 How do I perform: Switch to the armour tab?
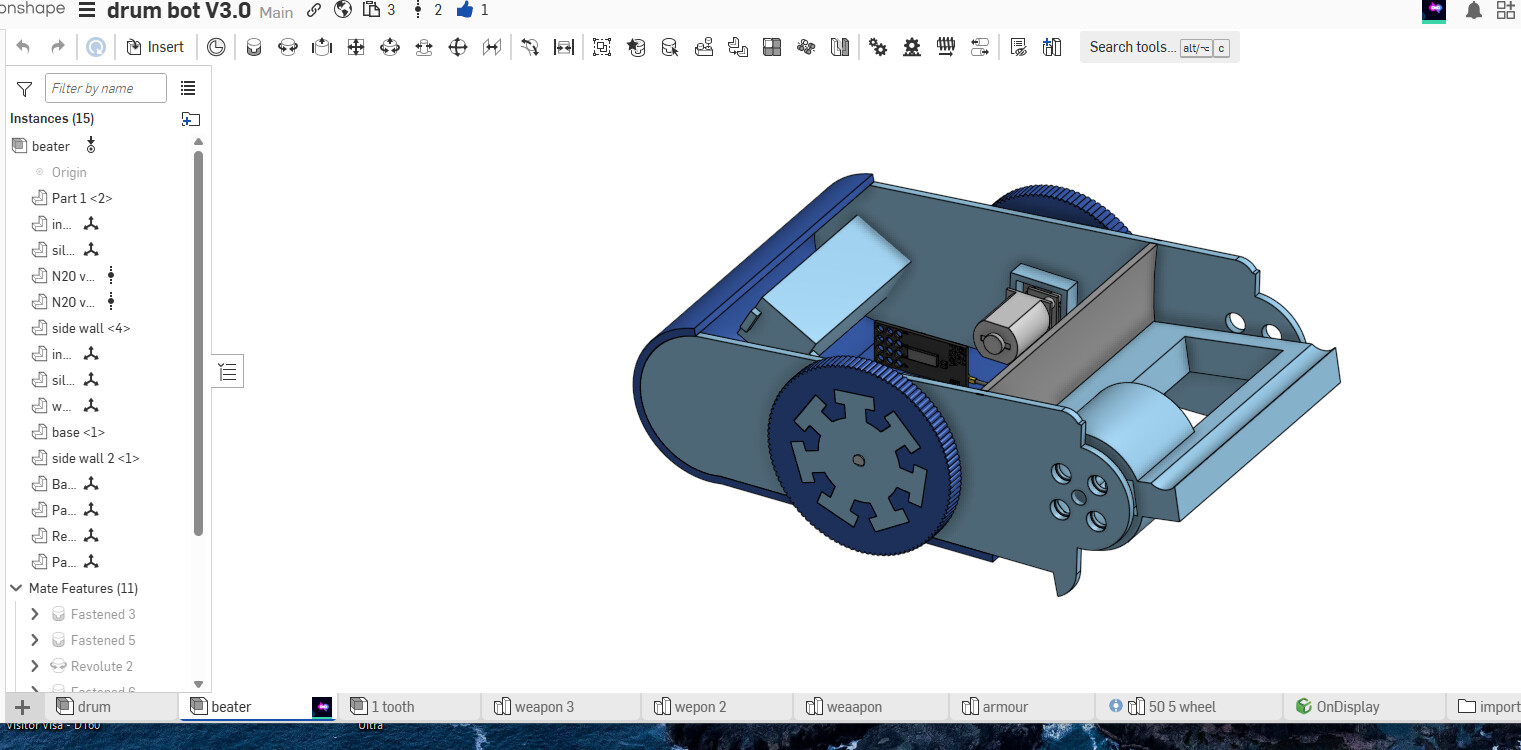tap(1004, 707)
